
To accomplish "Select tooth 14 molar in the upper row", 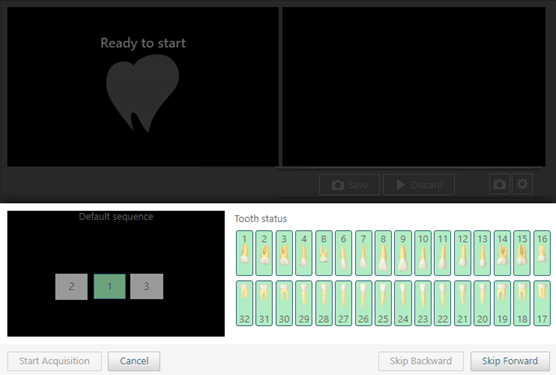I will pos(502,253).
